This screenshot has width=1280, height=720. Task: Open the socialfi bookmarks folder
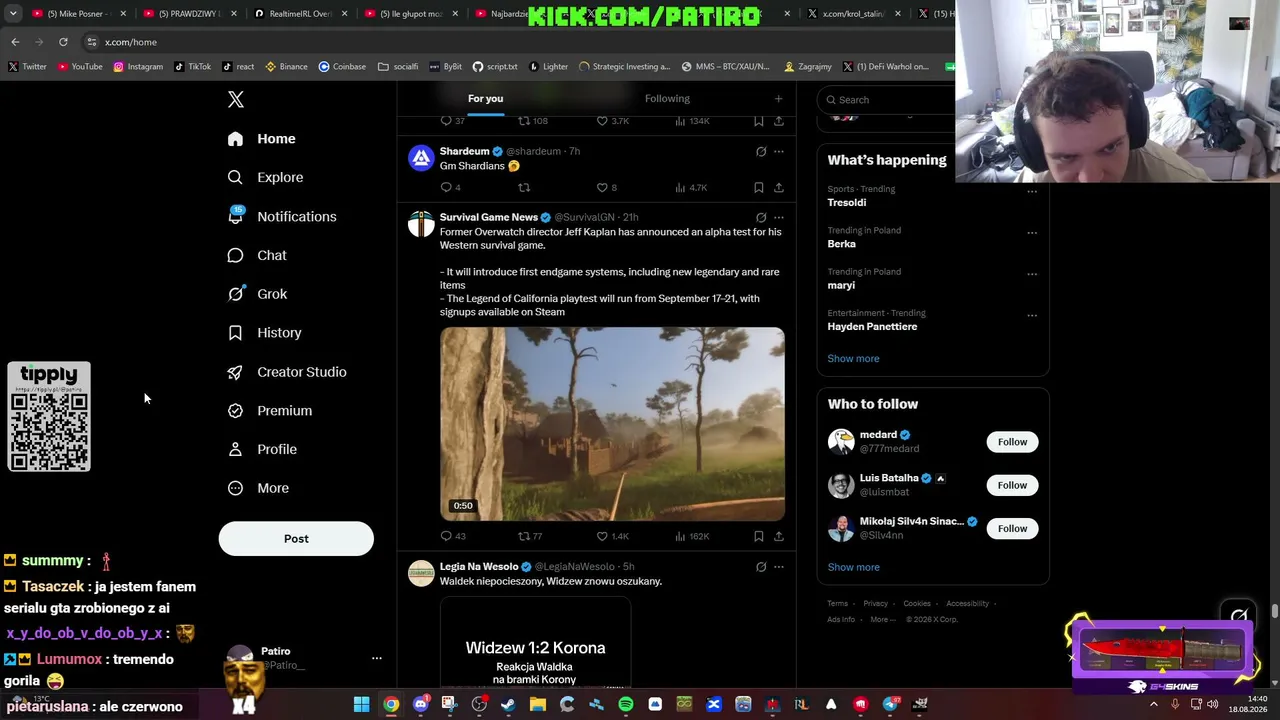[x=398, y=67]
